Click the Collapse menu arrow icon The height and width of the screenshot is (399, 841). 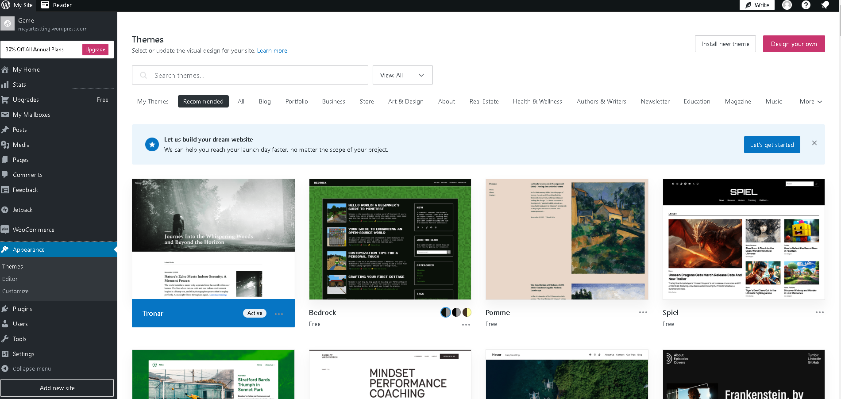coord(5,369)
